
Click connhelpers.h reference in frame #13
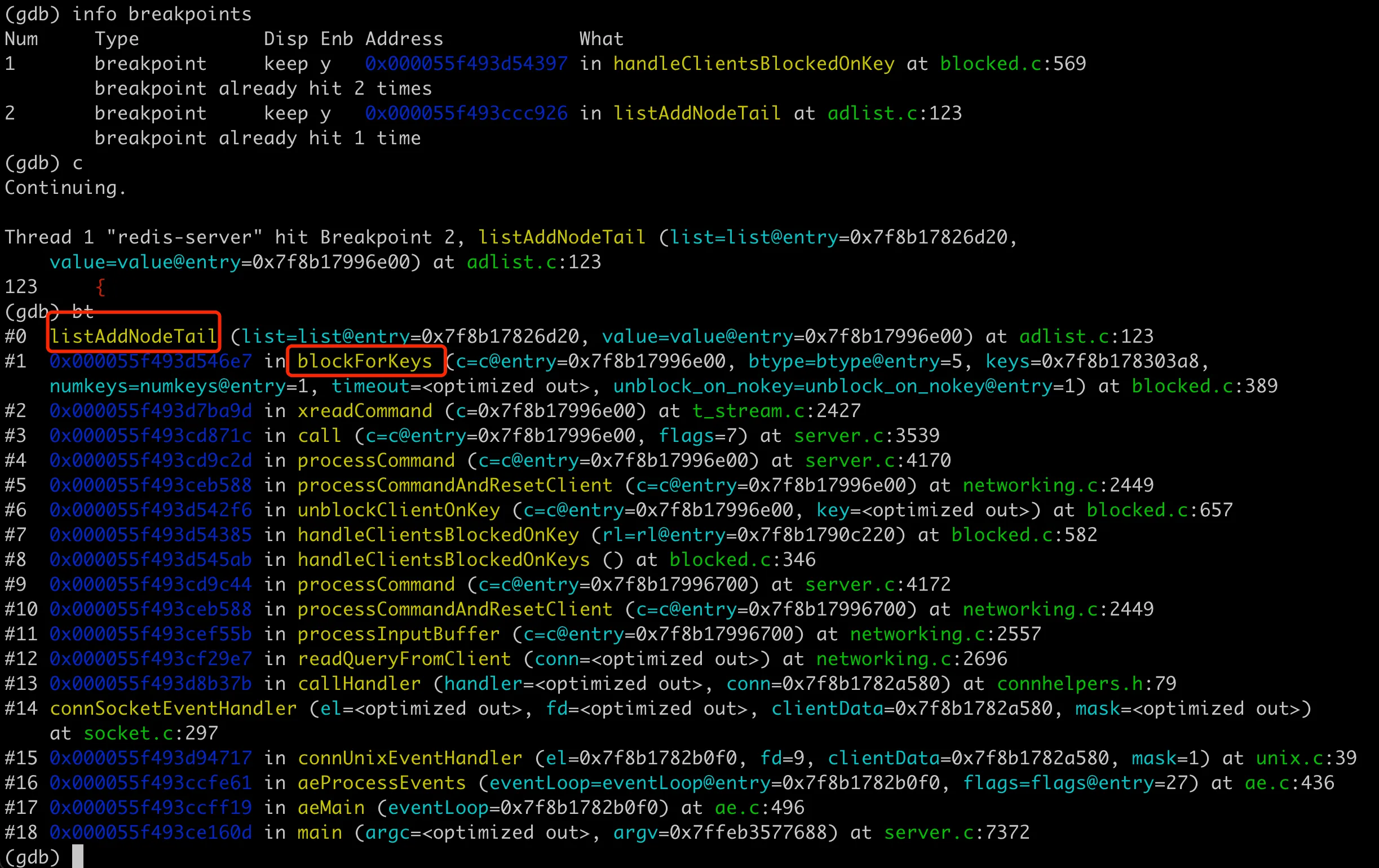pos(1069,684)
